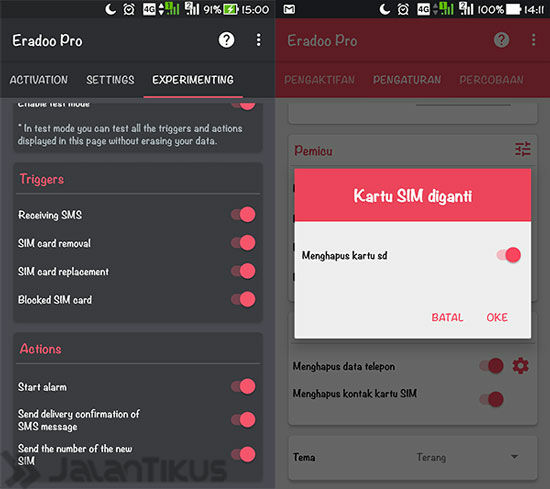Toggle Send the number of the new SIM
Screen dimensions: 550x489
click(243, 454)
